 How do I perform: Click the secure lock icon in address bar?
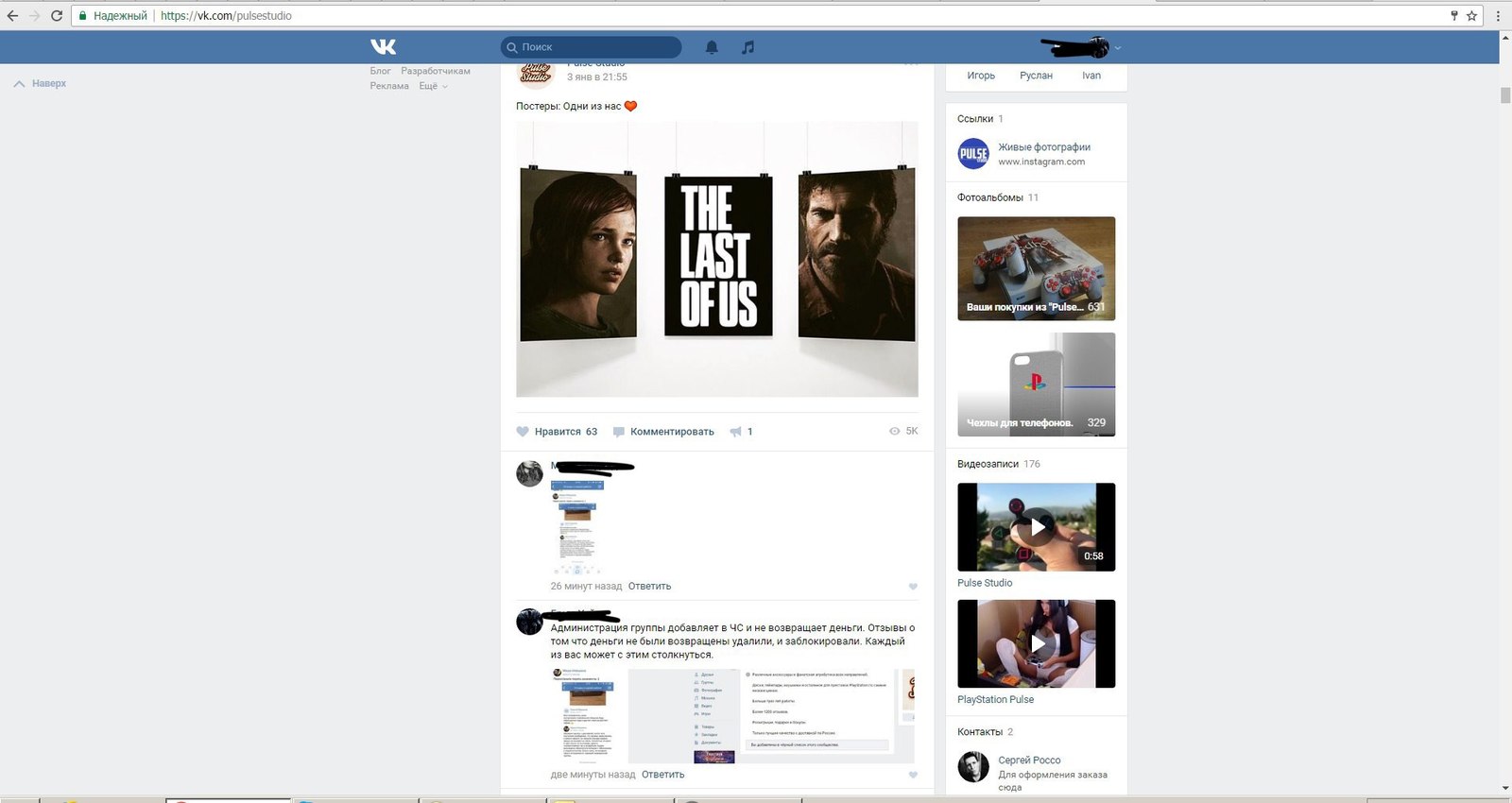coord(83,15)
